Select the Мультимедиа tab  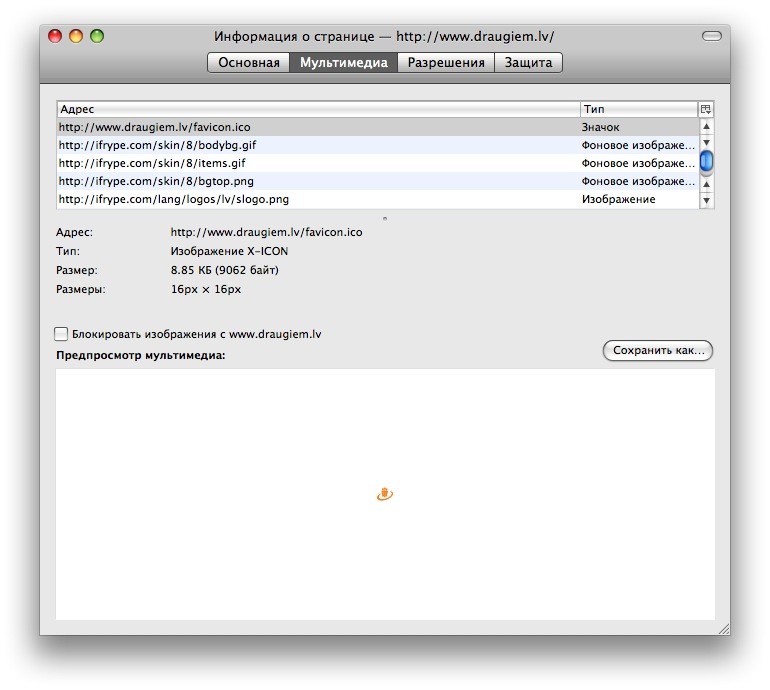pos(344,62)
